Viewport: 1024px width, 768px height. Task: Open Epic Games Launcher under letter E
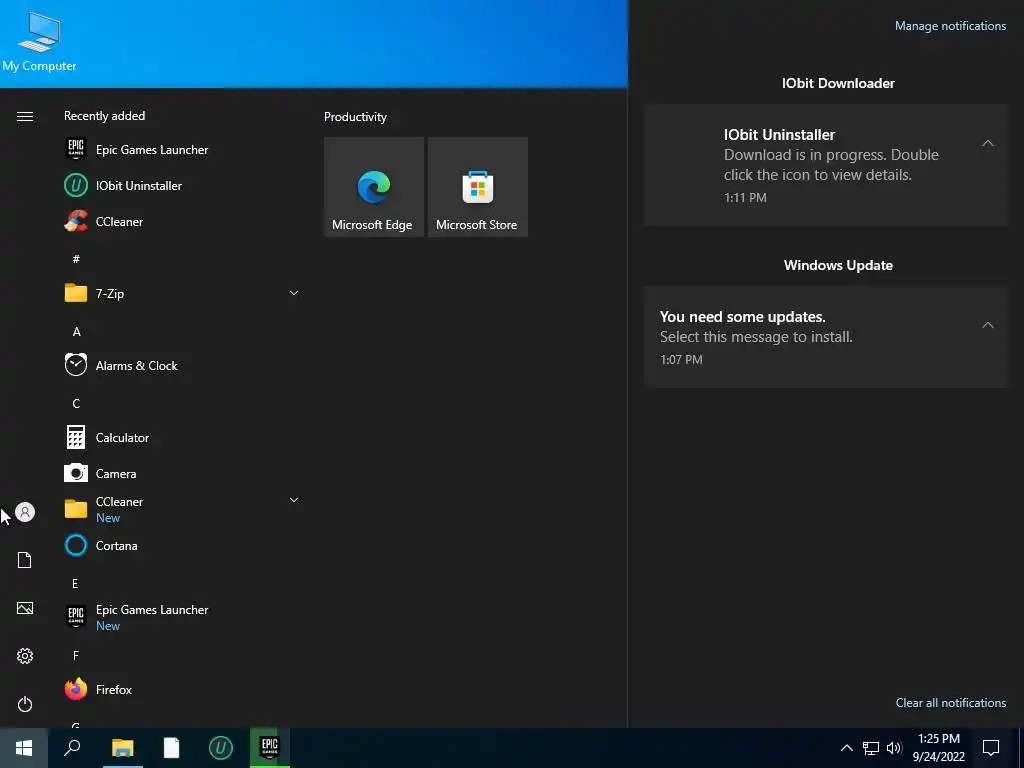[182, 617]
